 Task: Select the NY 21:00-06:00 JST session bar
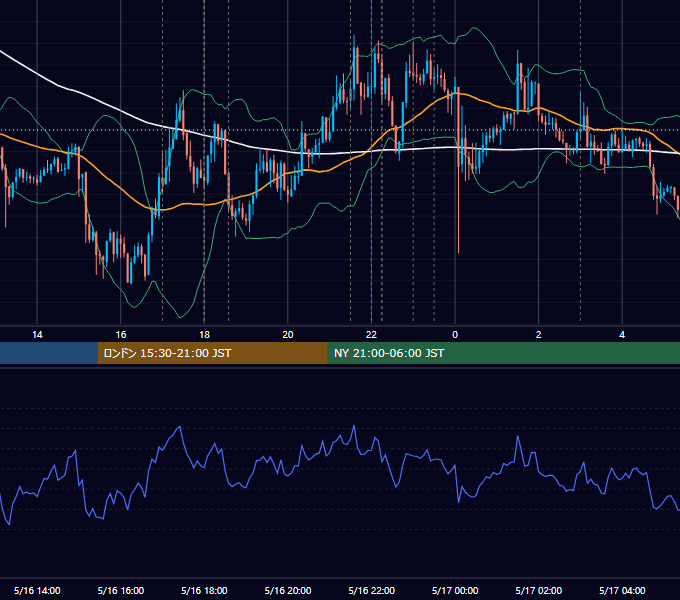click(x=503, y=353)
